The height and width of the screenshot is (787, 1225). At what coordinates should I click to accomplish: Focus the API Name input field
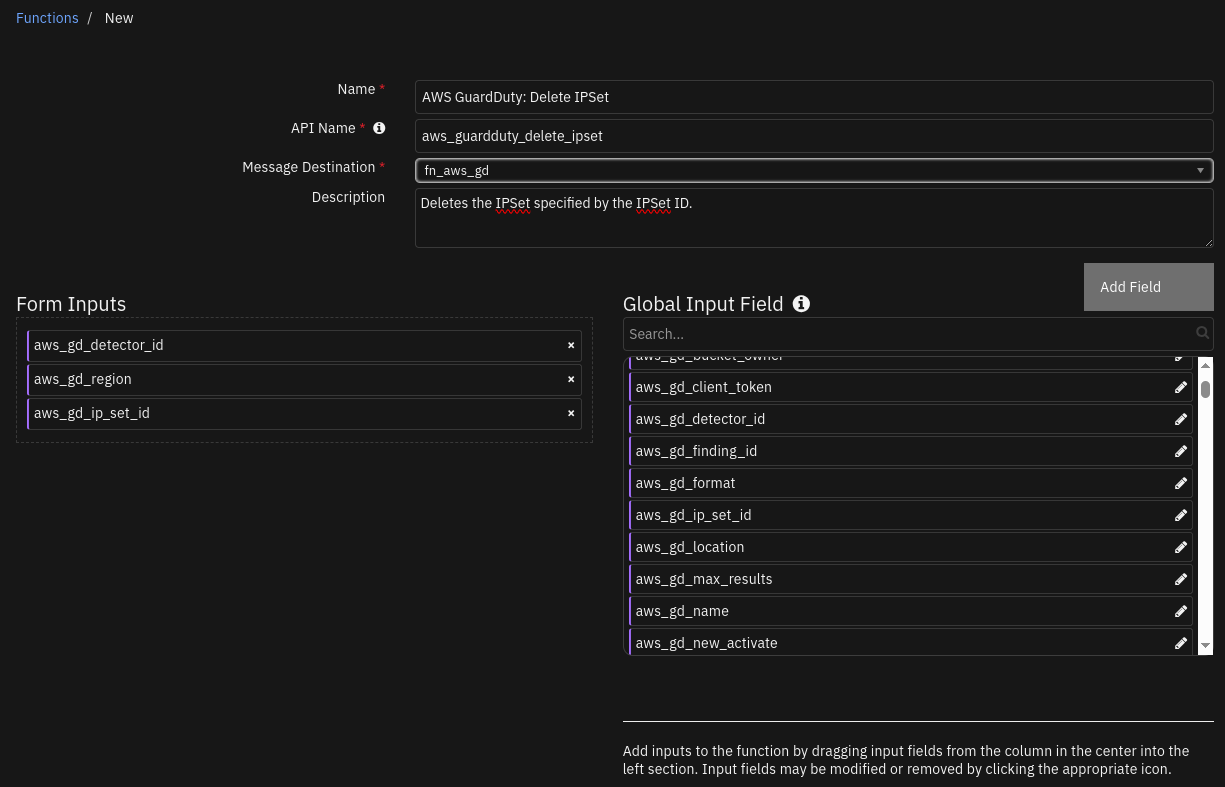(x=814, y=136)
